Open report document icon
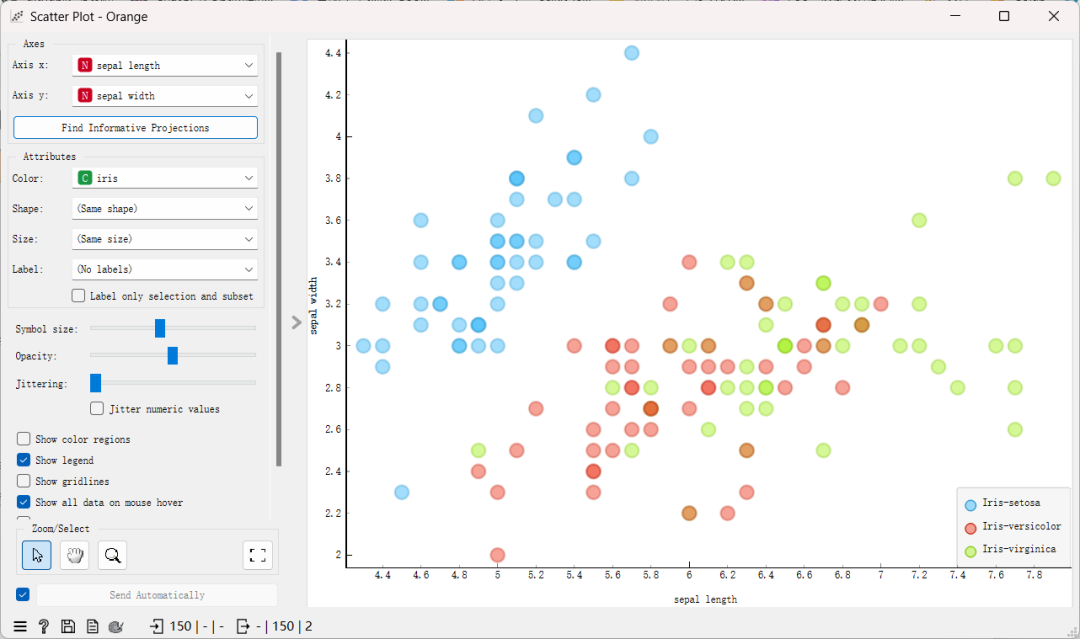Screen dimensions: 1080x639 point(92,626)
